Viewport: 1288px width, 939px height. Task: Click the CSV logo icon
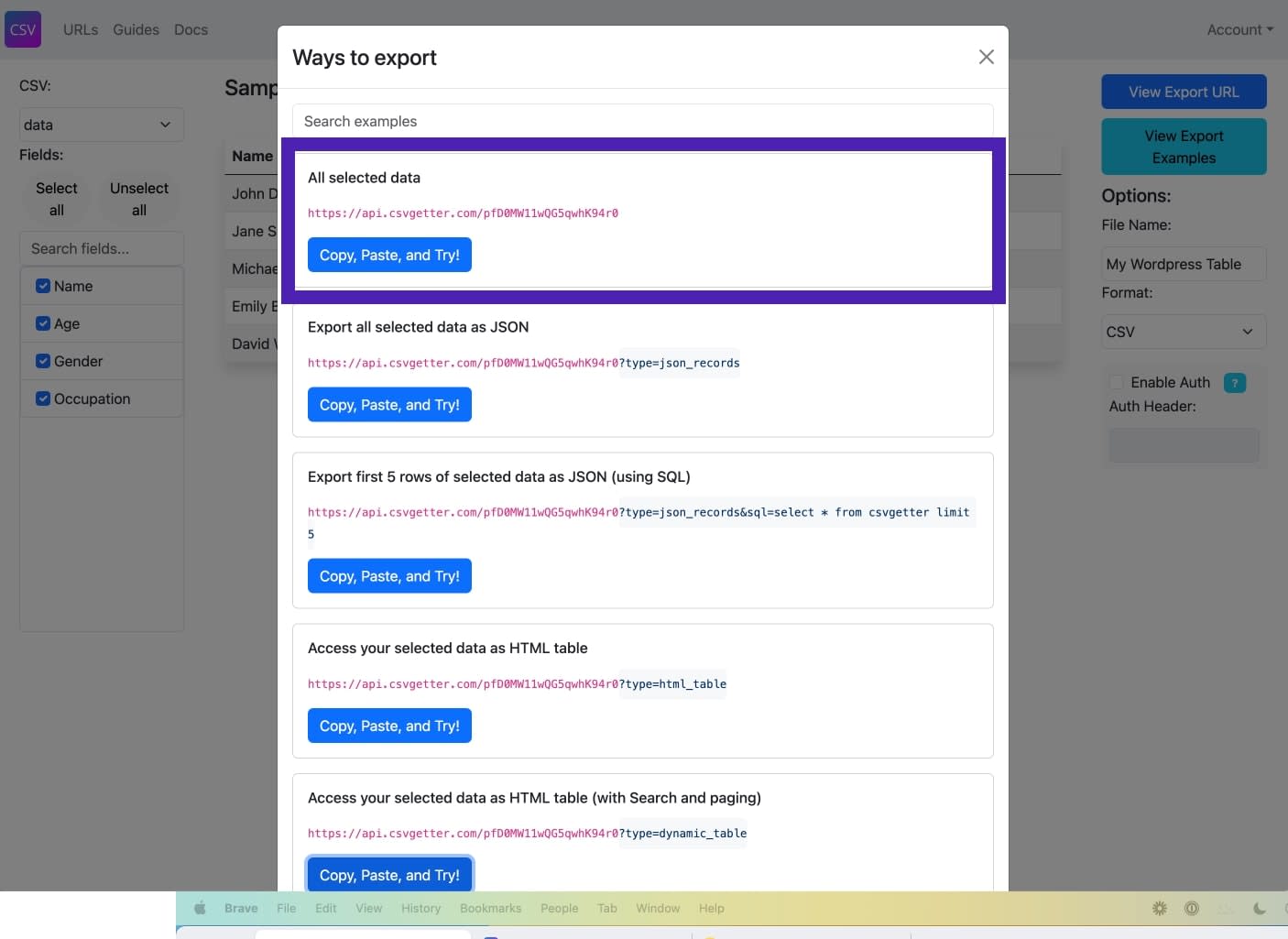point(22,28)
